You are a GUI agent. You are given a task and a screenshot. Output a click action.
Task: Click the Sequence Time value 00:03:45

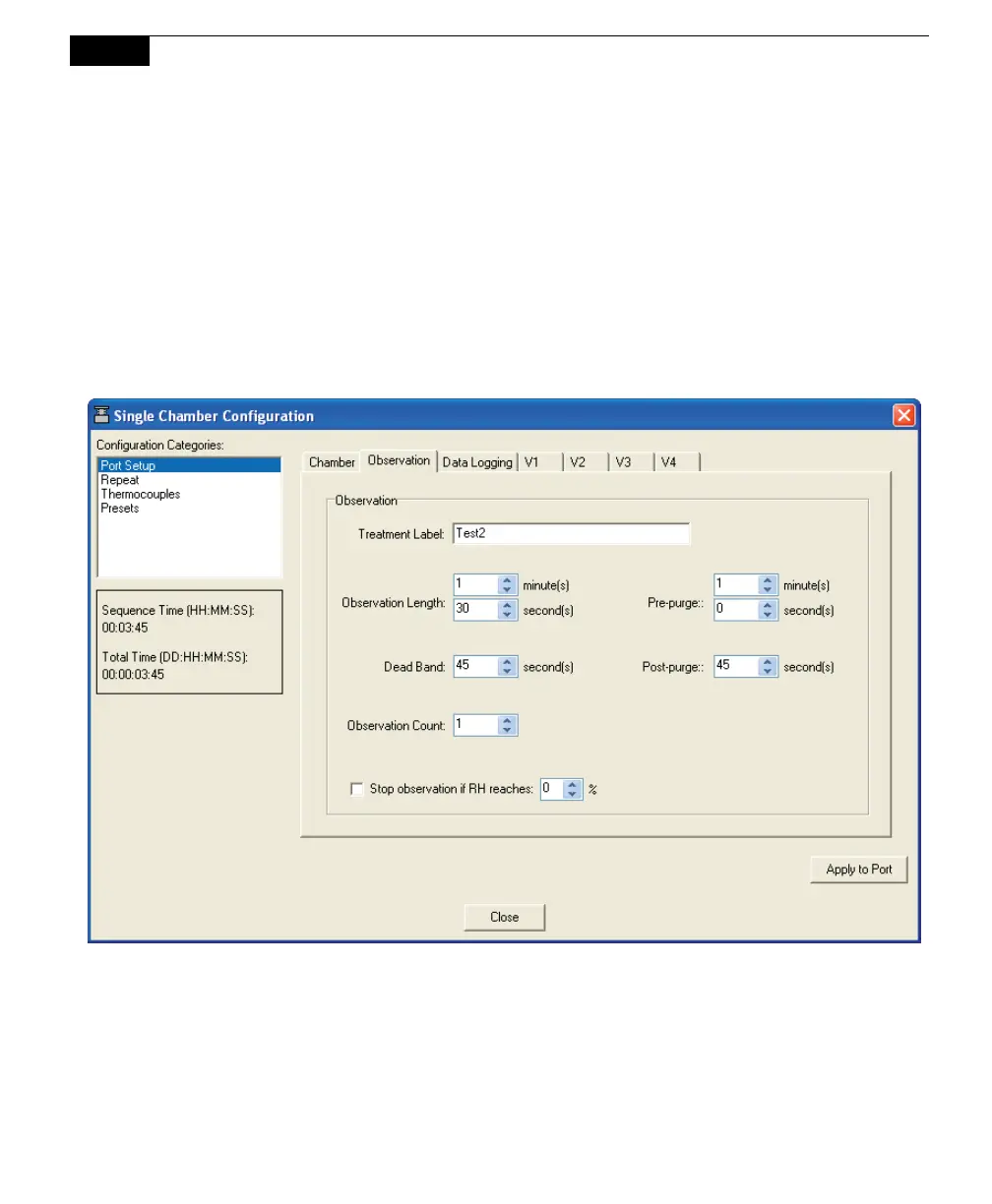[125, 627]
